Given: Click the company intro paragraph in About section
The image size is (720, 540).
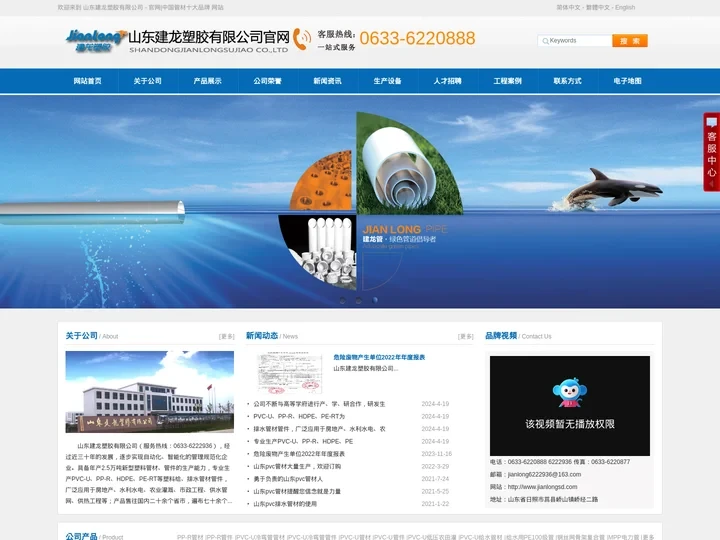Looking at the screenshot, I should (x=148, y=473).
